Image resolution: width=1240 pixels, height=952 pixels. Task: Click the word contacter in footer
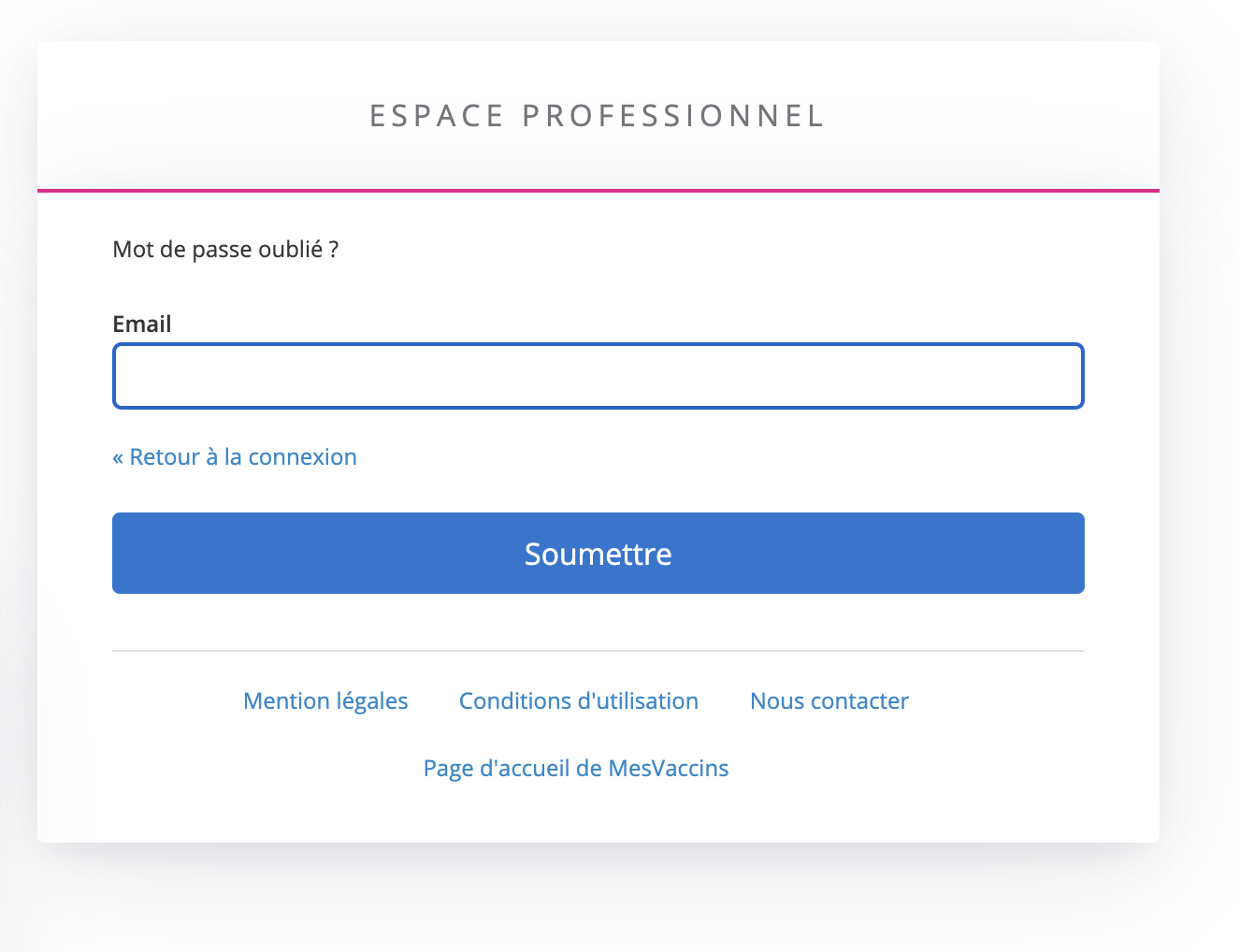859,701
